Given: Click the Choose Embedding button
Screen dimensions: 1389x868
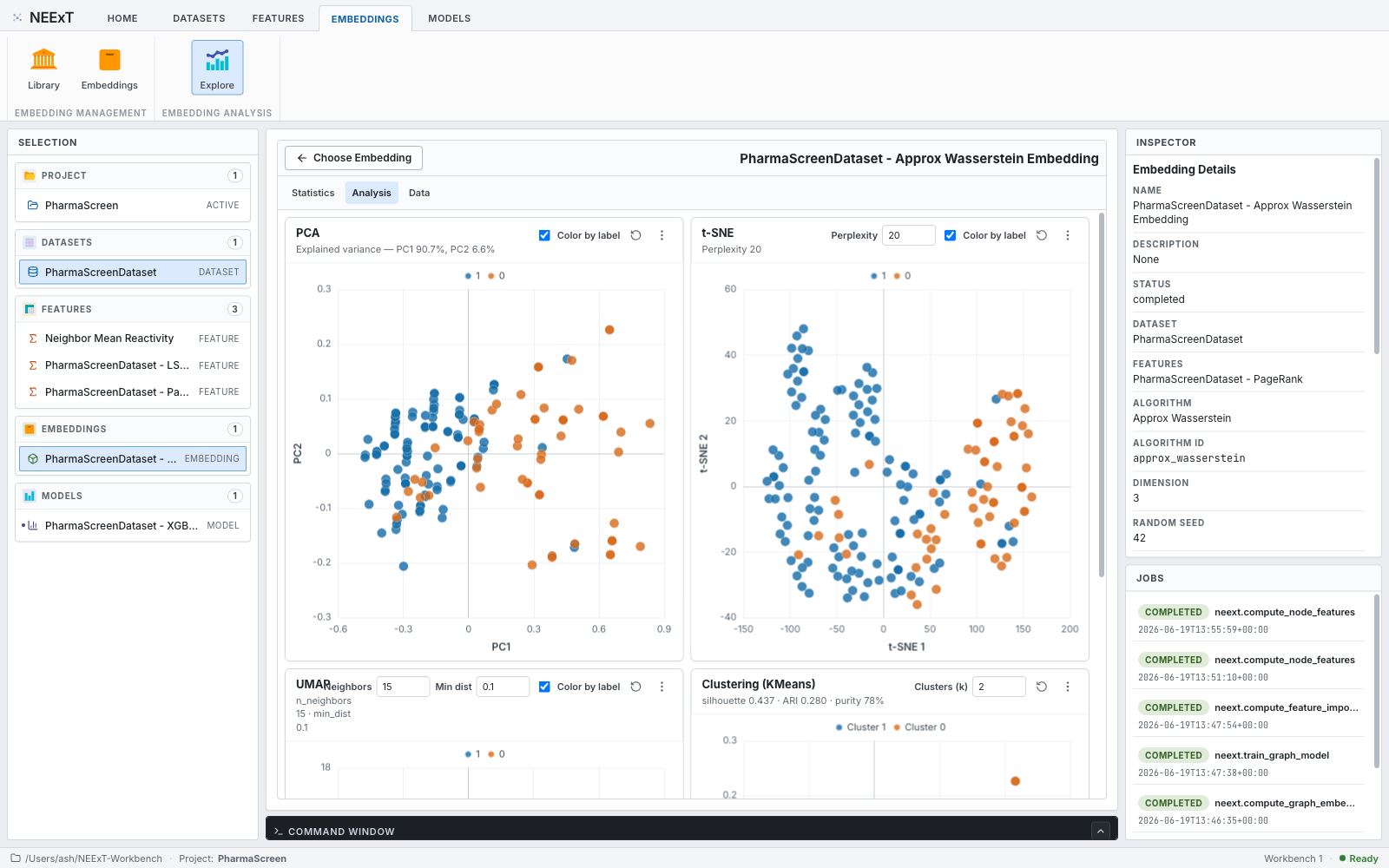Looking at the screenshot, I should point(354,158).
